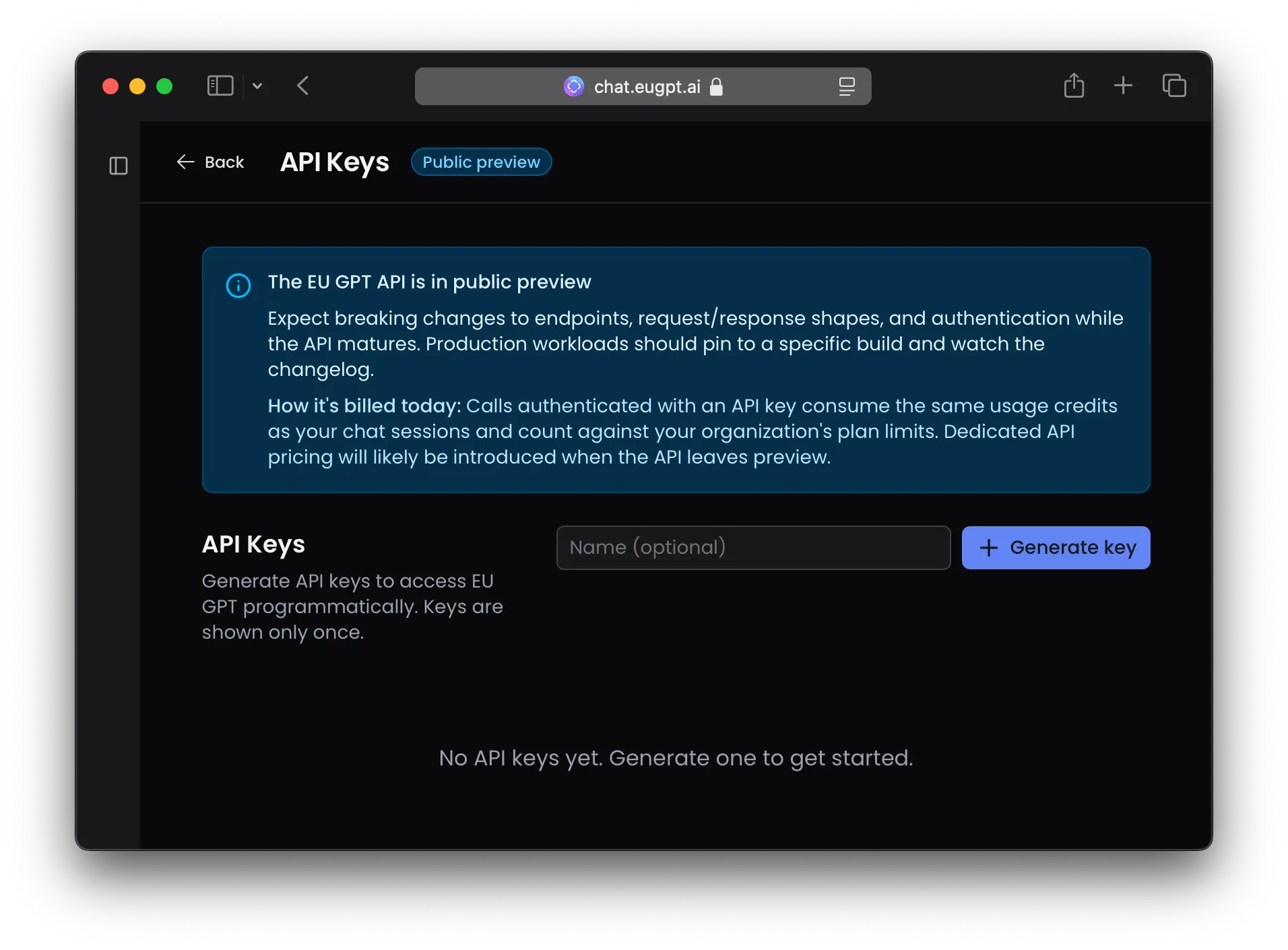
Task: Click 'The EU GPT API is in public preview' heading
Action: [429, 282]
